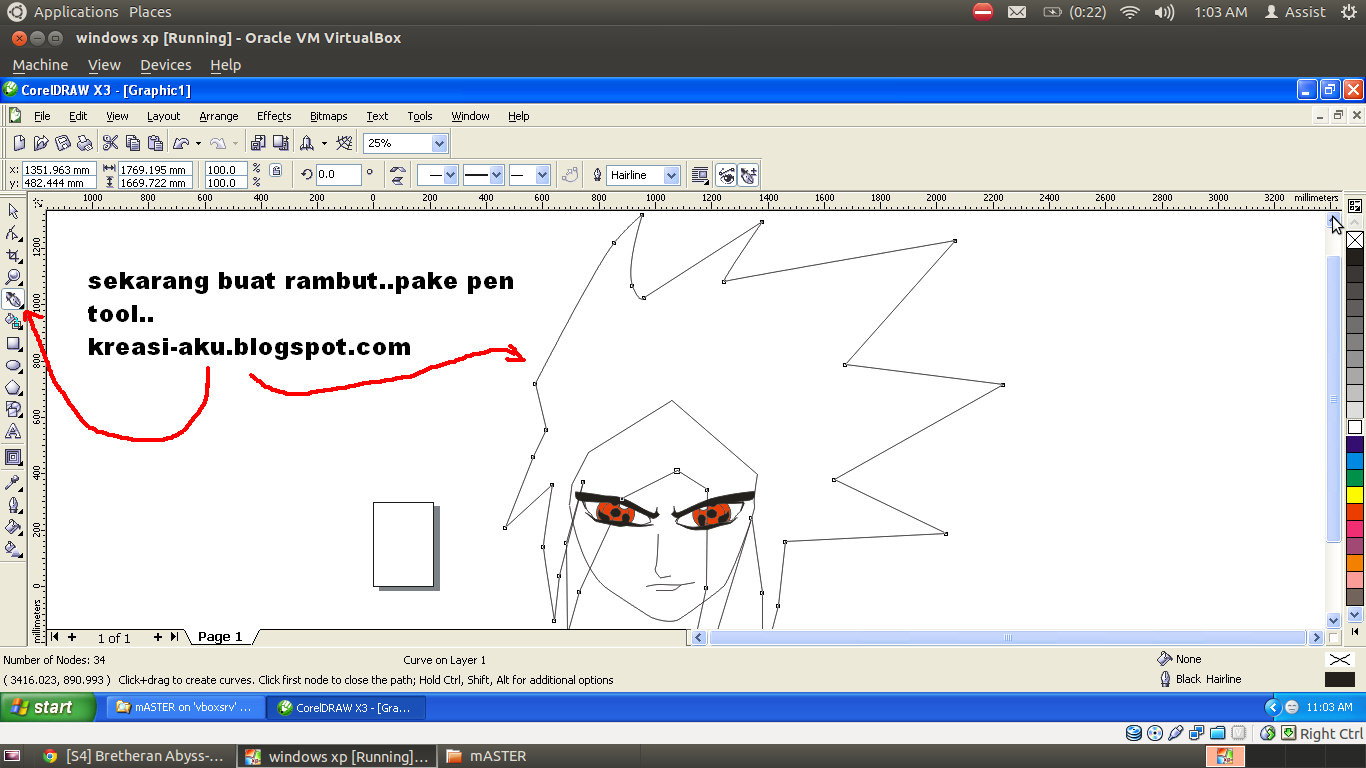This screenshot has height=768, width=1366.
Task: Switch to the Page 1 tab
Action: 220,637
